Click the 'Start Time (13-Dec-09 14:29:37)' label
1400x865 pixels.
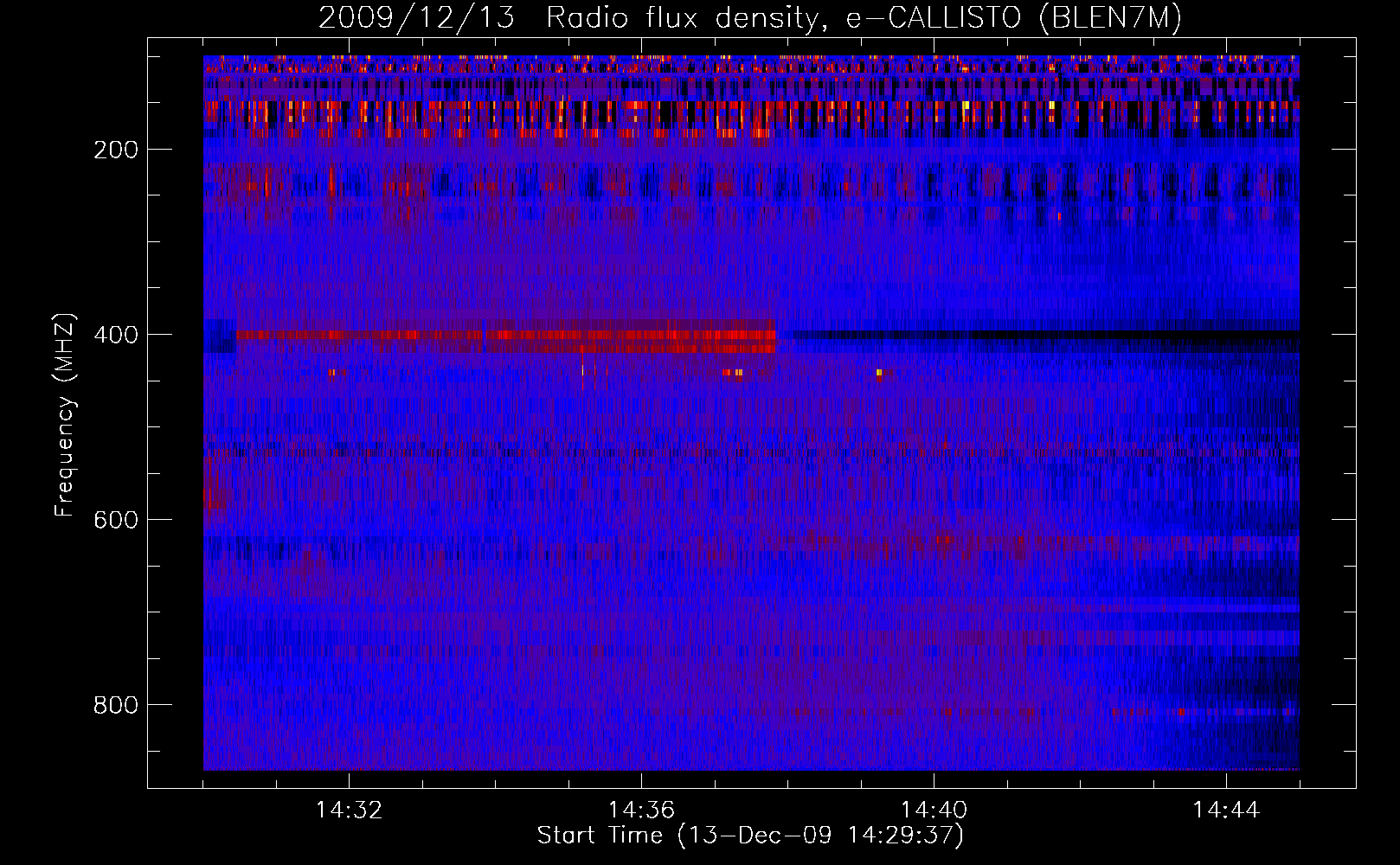750,836
